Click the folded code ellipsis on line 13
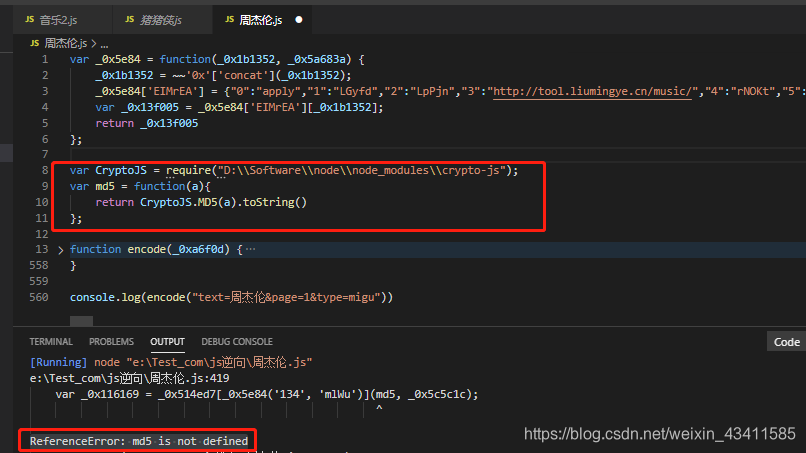Image resolution: width=806 pixels, height=453 pixels. pyautogui.click(x=250, y=249)
